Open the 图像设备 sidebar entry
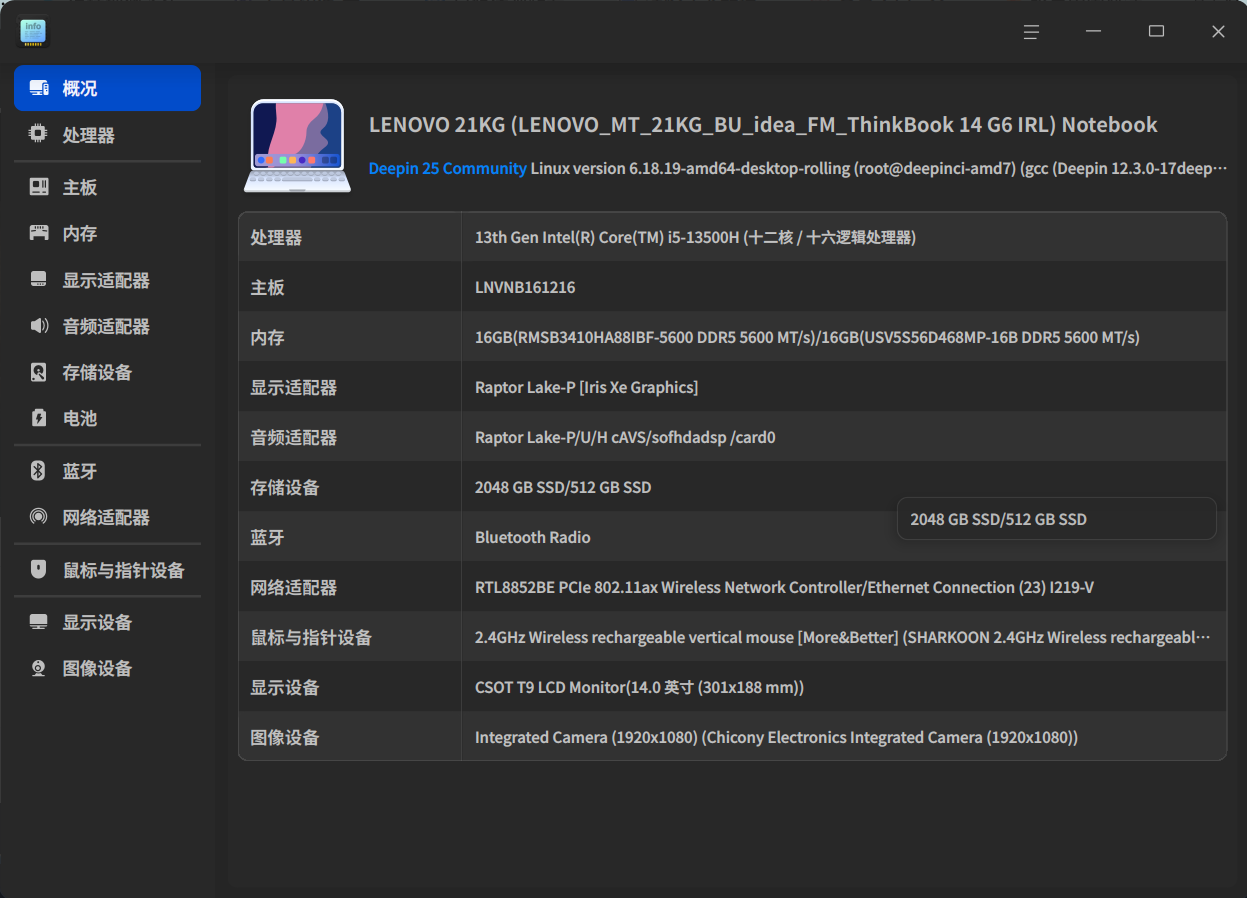The width and height of the screenshot is (1247, 898). 107,668
